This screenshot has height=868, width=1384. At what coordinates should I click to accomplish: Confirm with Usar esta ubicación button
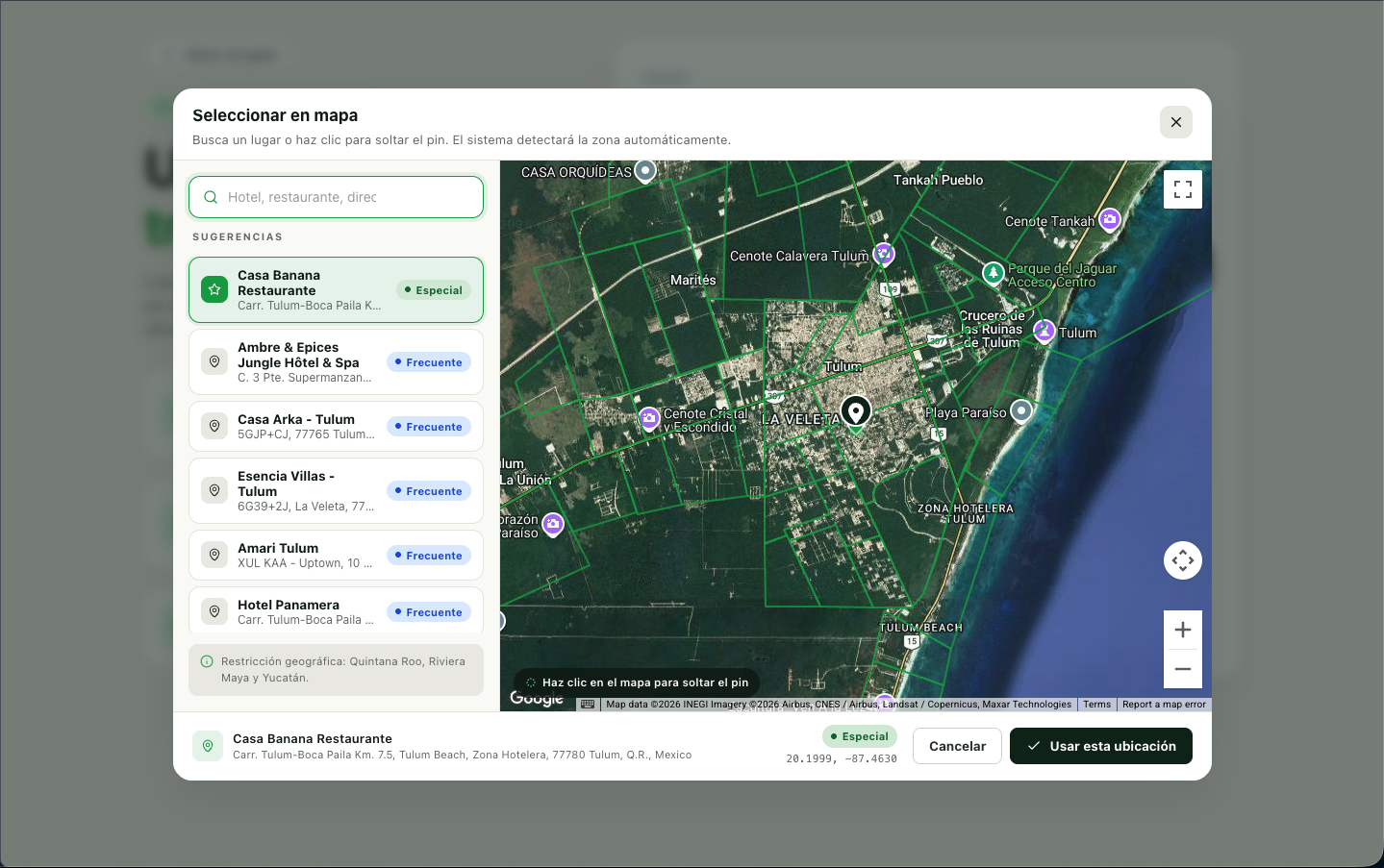point(1100,746)
